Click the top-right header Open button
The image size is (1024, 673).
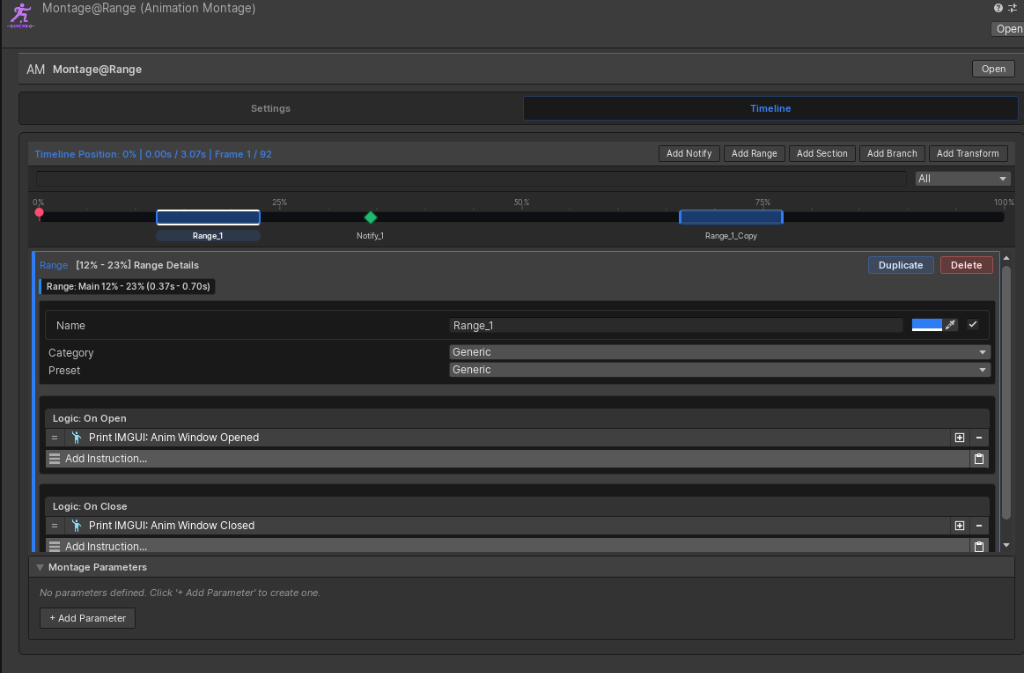(x=1008, y=29)
